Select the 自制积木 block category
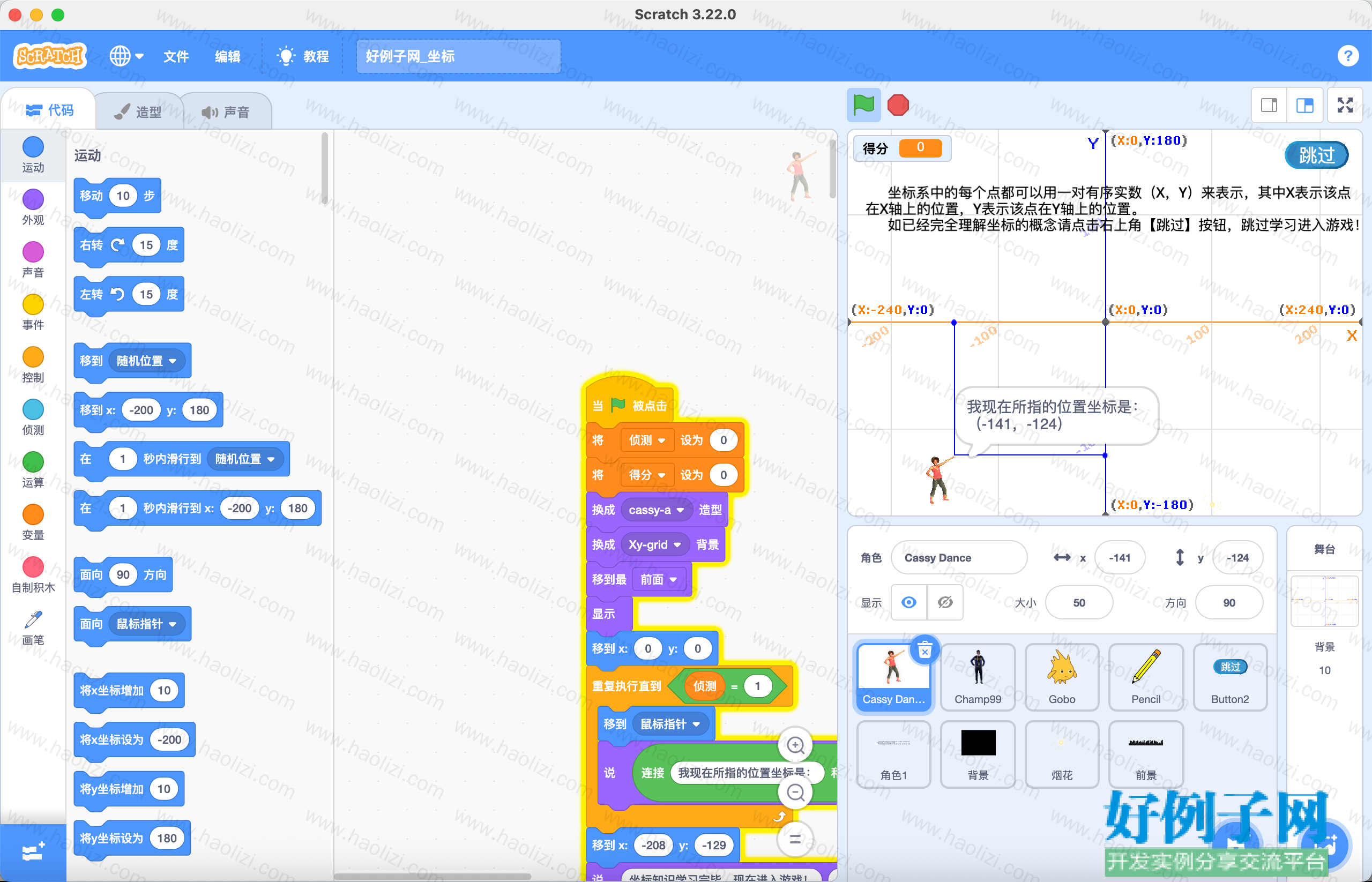The height and width of the screenshot is (882, 1372). point(33,575)
